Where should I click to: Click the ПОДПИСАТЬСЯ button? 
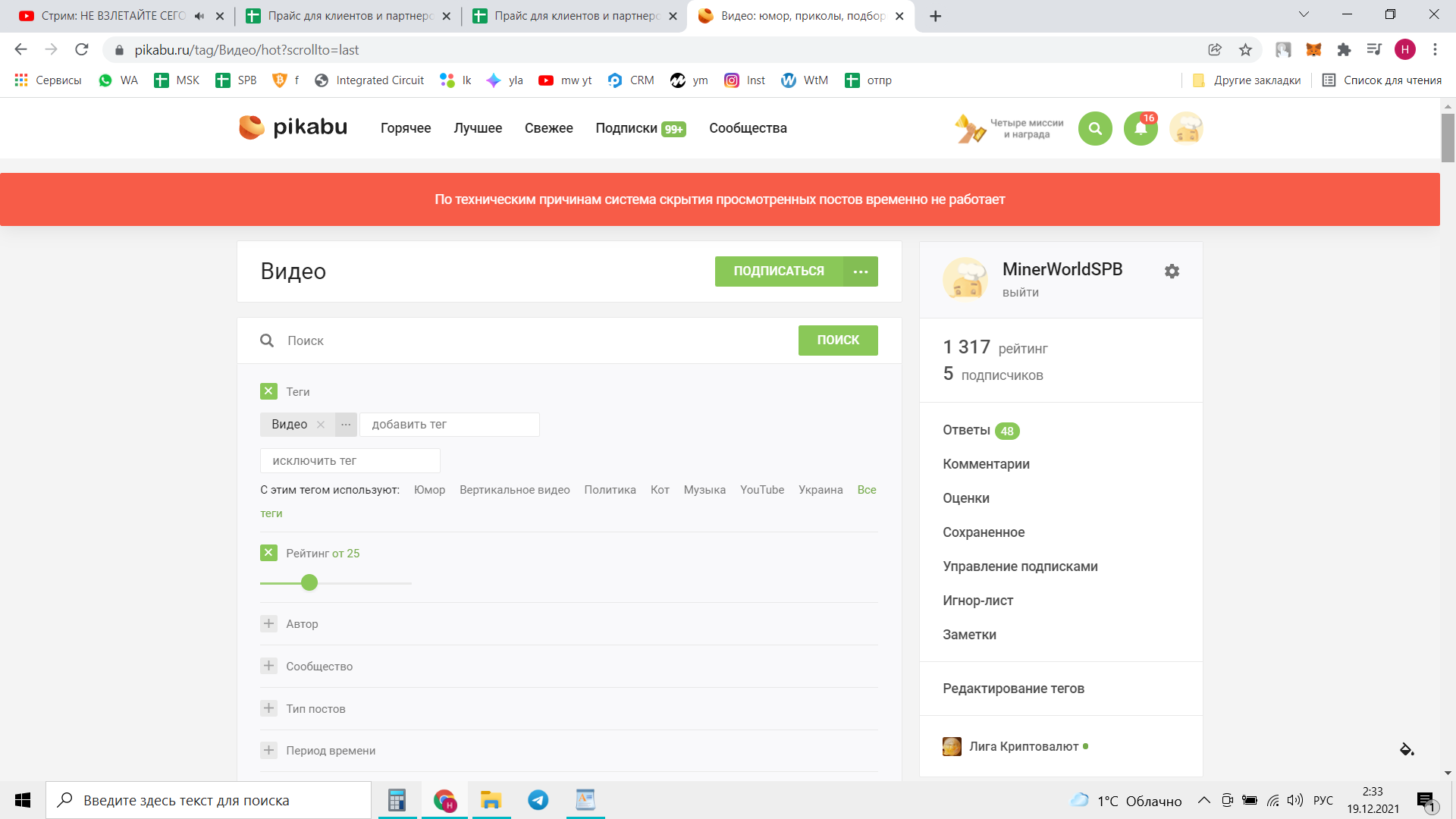pos(778,271)
